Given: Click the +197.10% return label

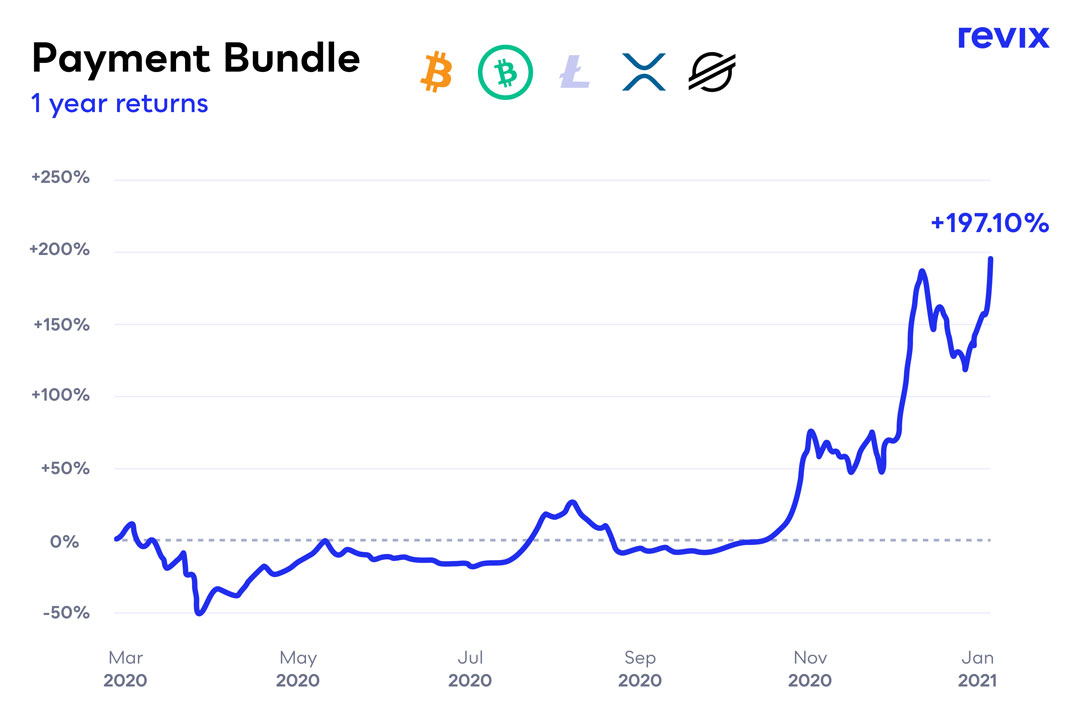Looking at the screenshot, I should tap(989, 223).
